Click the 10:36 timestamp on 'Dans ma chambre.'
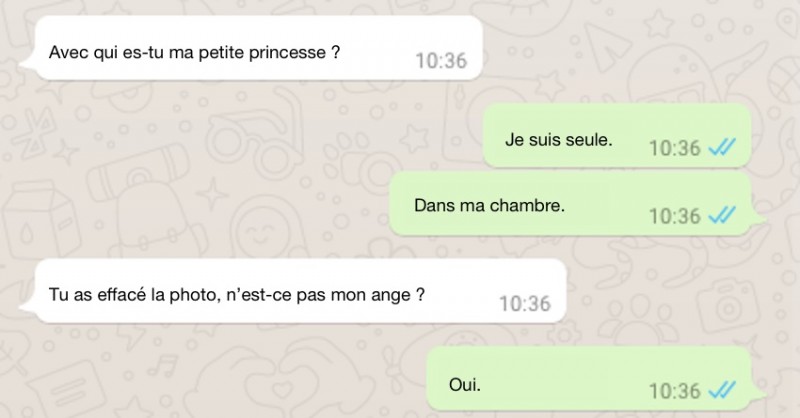The width and height of the screenshot is (800, 418). point(674,216)
